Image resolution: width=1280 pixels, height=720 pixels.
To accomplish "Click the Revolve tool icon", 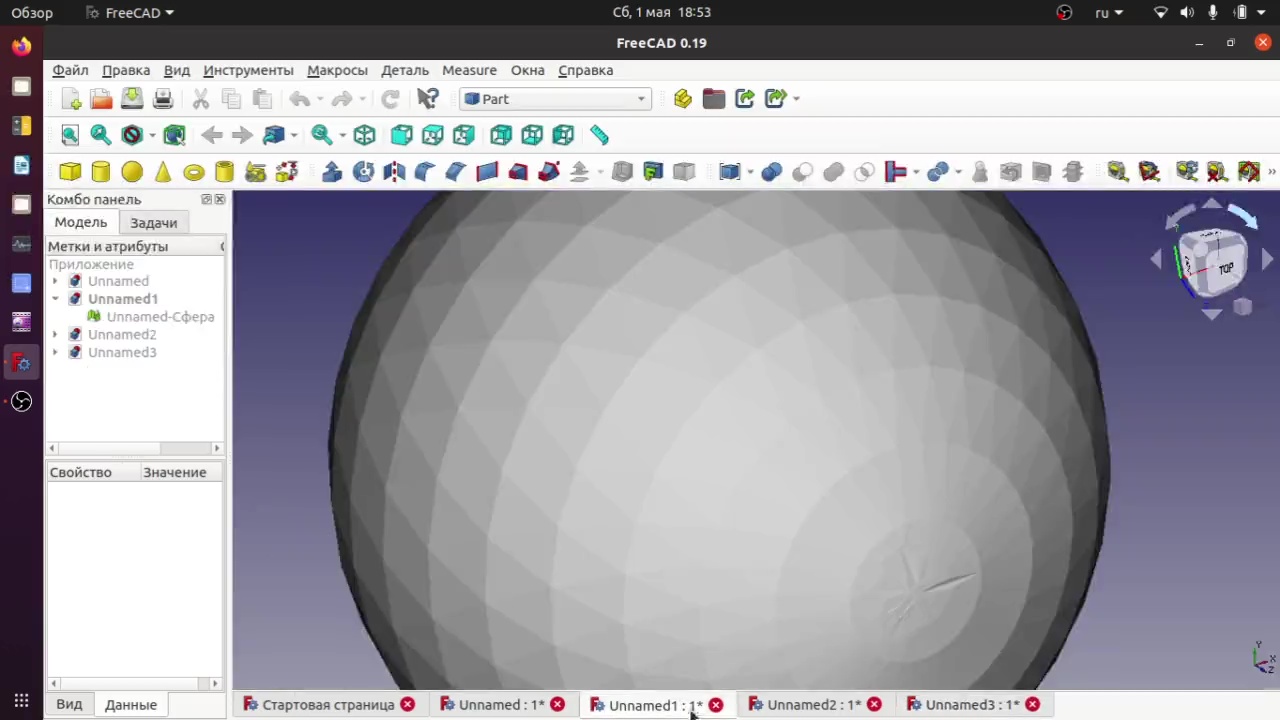I will coord(363,172).
